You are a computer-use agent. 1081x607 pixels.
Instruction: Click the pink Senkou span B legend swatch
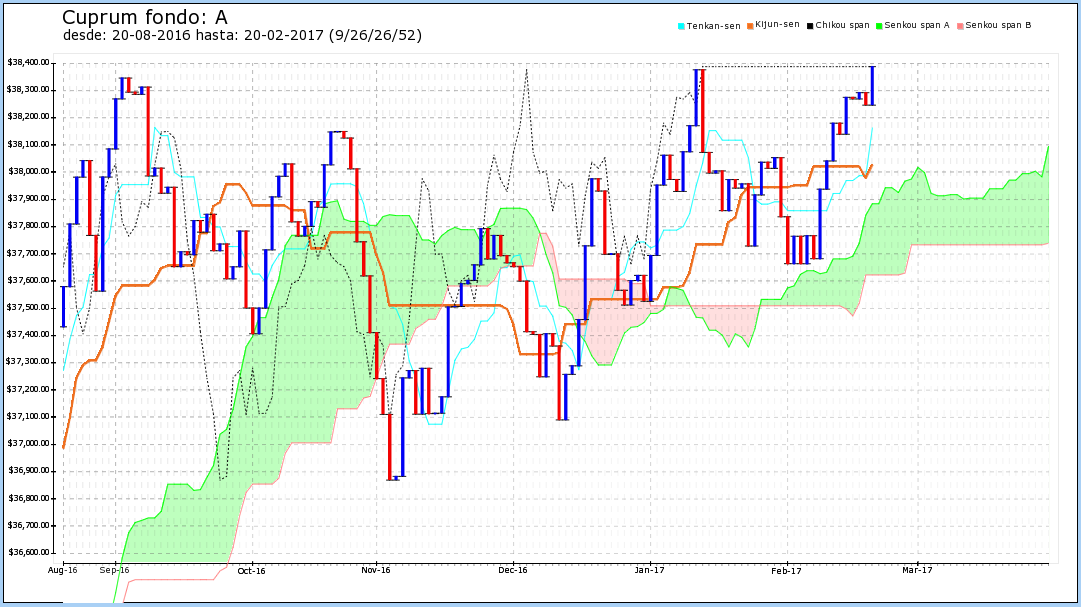(x=960, y=26)
